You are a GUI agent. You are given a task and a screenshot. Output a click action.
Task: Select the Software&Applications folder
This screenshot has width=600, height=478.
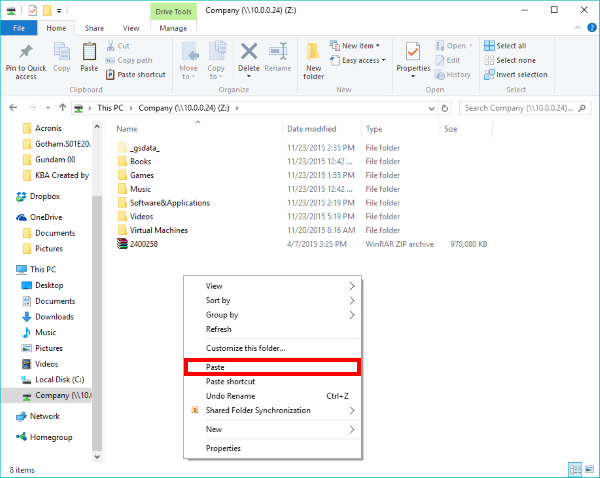(x=164, y=203)
